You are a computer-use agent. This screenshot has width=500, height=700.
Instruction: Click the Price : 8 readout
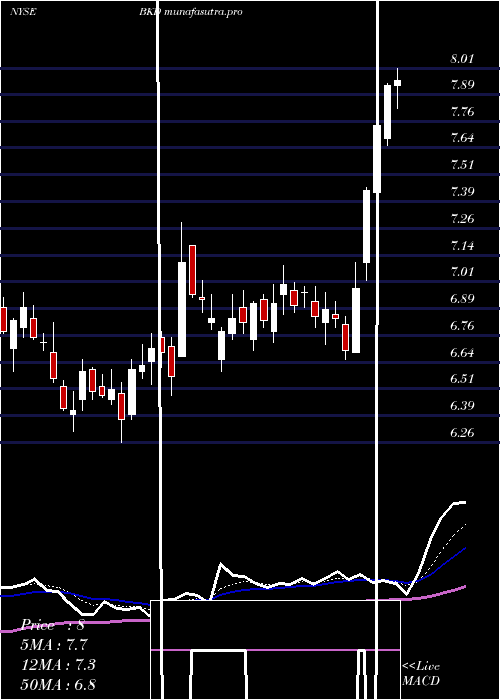coord(53,625)
